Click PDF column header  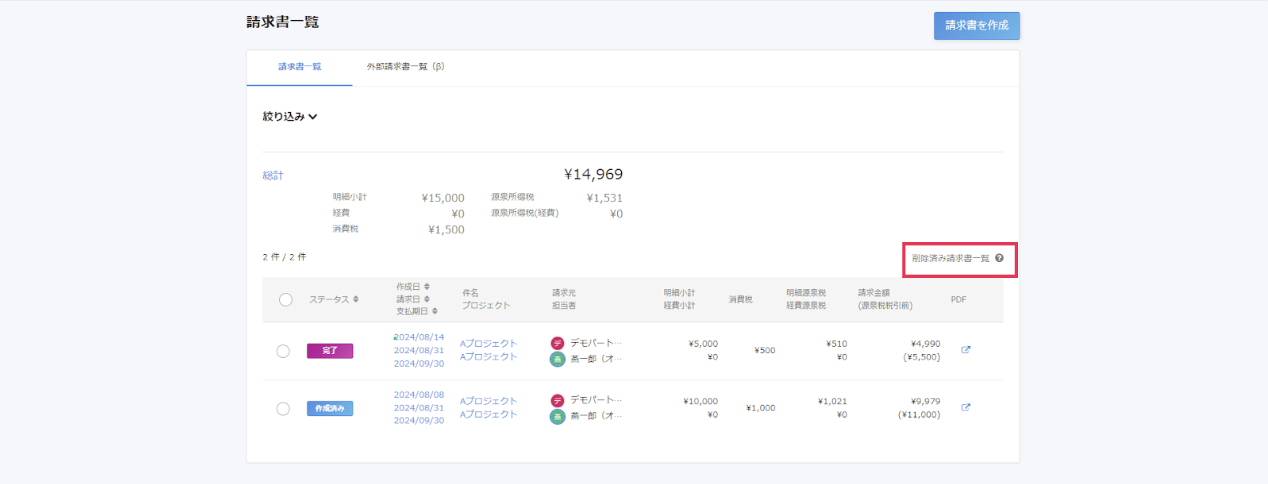(959, 299)
